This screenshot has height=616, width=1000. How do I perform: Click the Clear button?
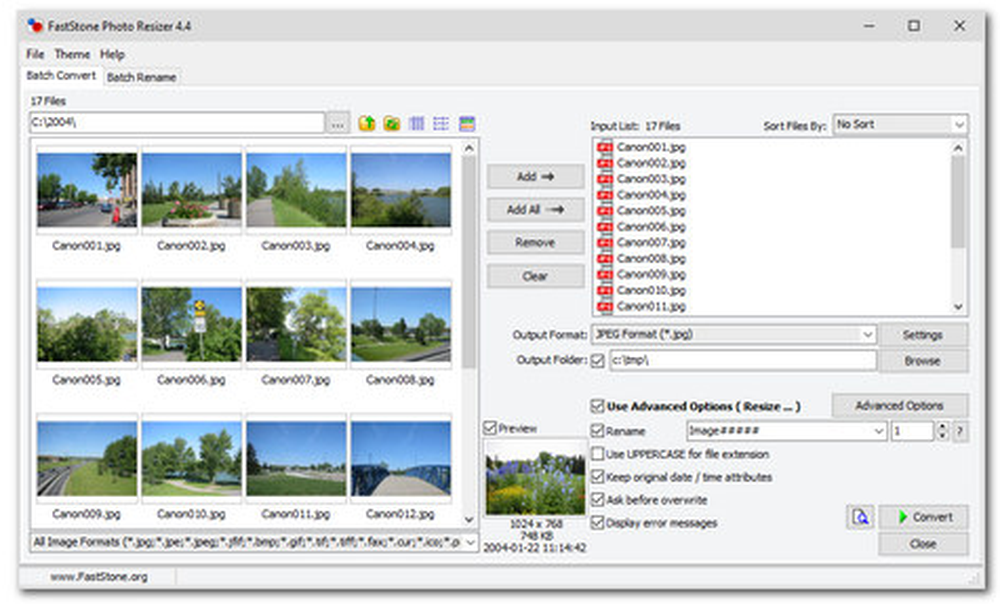[x=535, y=277]
